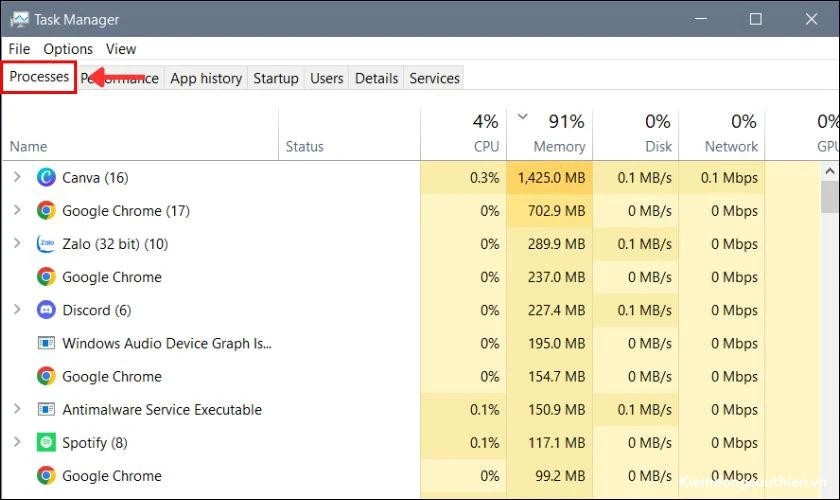Viewport: 840px width, 500px height.
Task: Click the scroll up arrow of process list
Action: (830, 171)
